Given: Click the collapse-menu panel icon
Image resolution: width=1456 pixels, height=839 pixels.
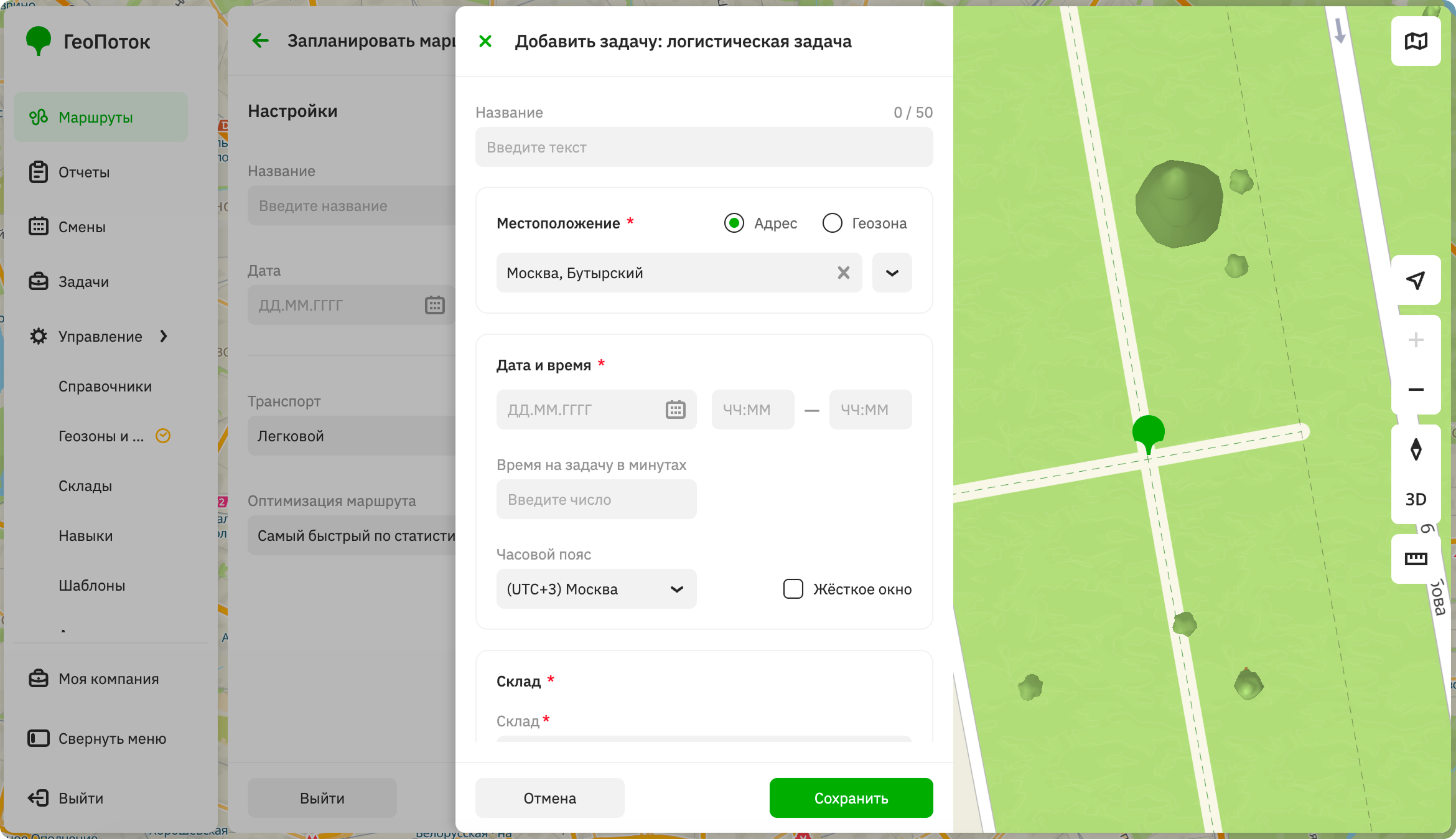Looking at the screenshot, I should tap(39, 738).
